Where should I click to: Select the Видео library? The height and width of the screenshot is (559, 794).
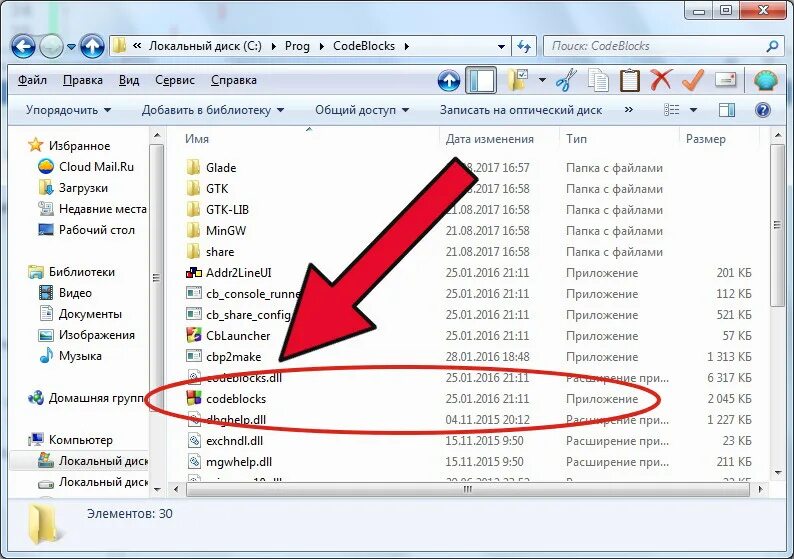click(65, 293)
